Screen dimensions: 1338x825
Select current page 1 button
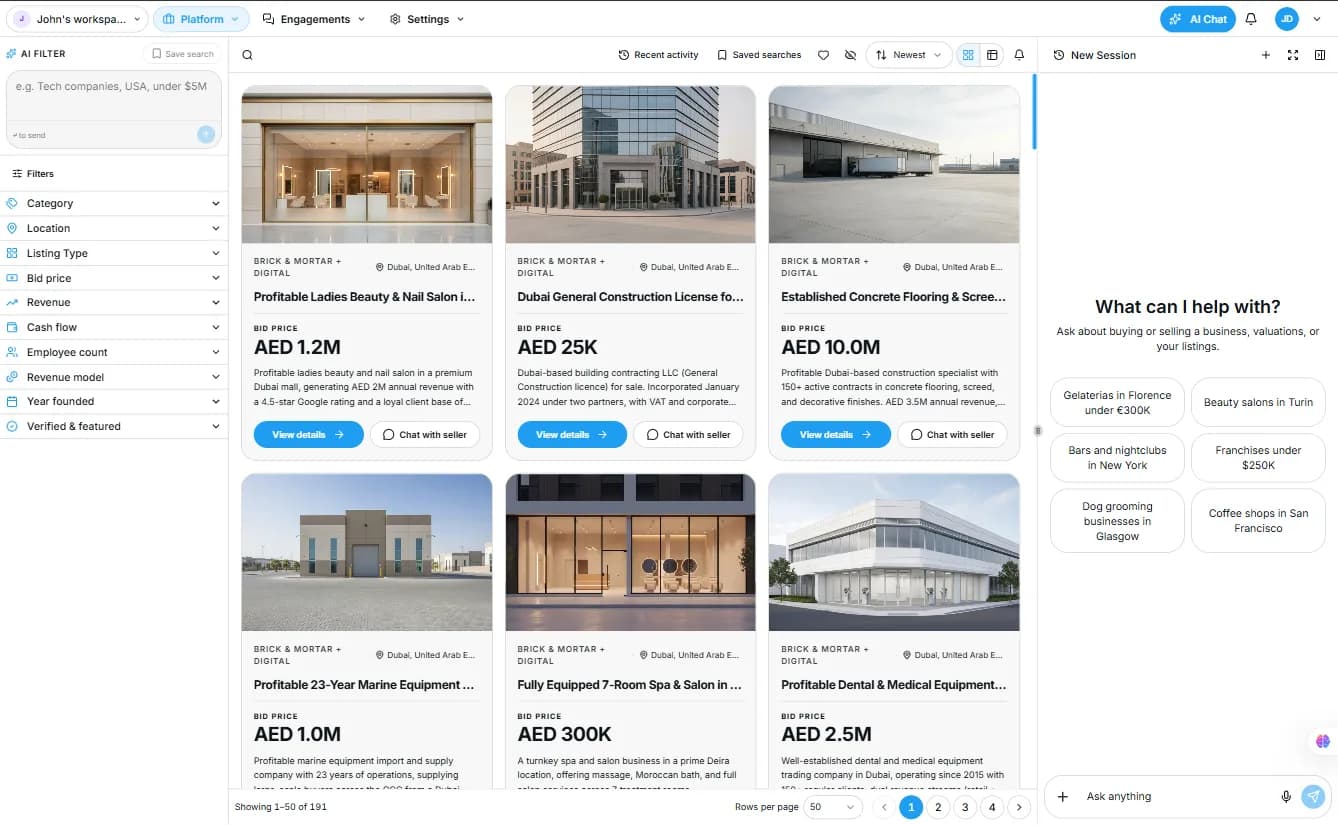pos(911,807)
